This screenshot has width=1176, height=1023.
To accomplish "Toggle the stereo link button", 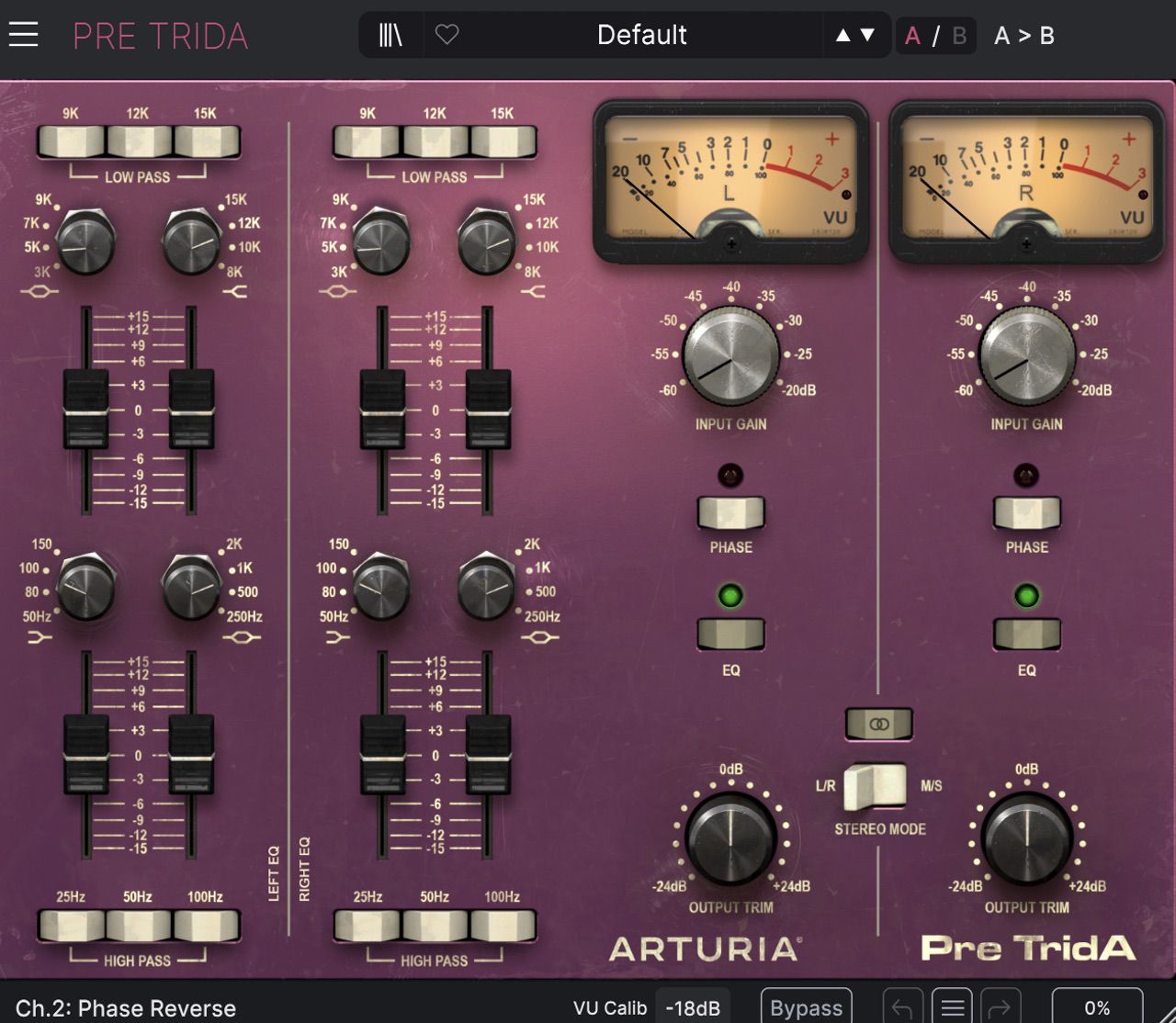I will [x=879, y=724].
